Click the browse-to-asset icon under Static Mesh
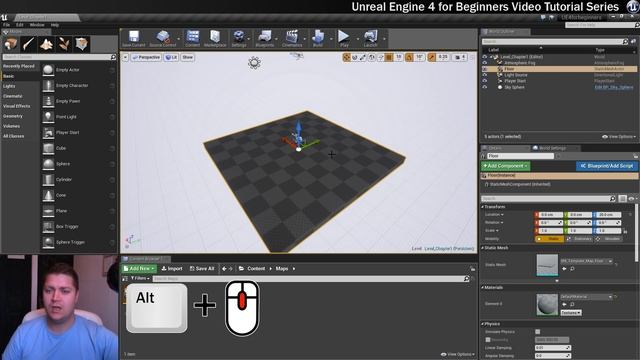The width and height of the screenshot is (640, 360). pyautogui.click(x=572, y=269)
